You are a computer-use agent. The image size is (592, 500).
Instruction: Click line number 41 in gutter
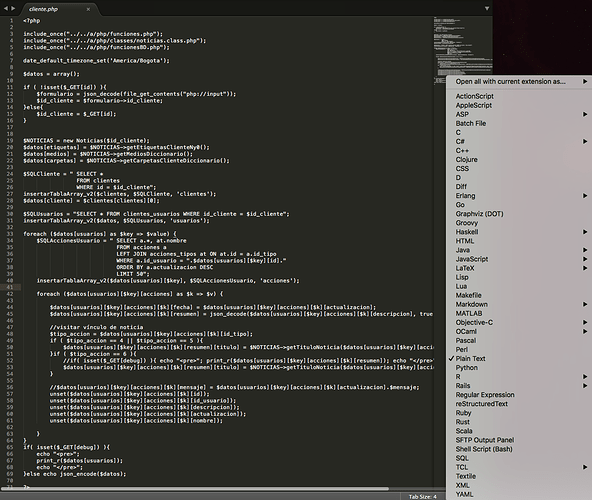coord(9,287)
